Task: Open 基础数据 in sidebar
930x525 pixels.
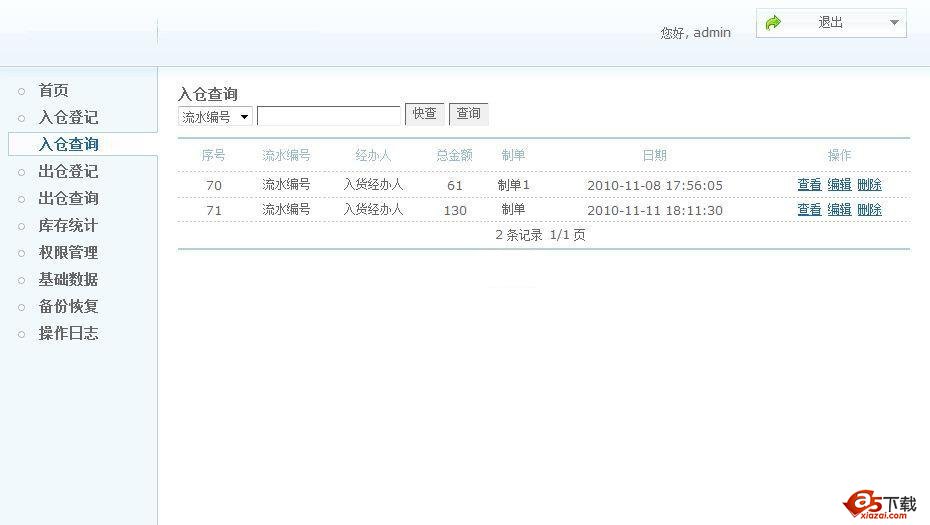Action: [x=68, y=279]
